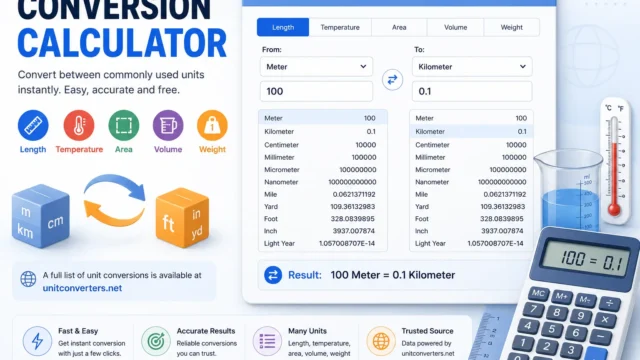Image resolution: width=640 pixels, height=360 pixels.
Task: Select Yard in the To unit list
Action: tap(471, 207)
